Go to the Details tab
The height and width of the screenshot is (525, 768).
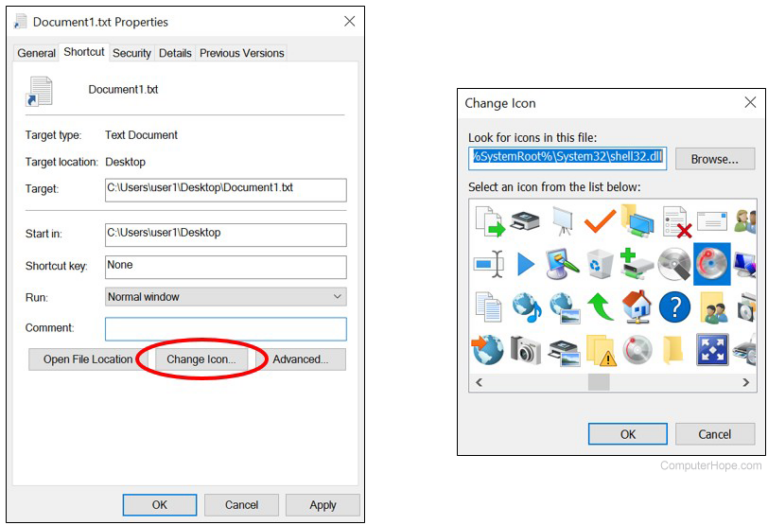pos(175,53)
